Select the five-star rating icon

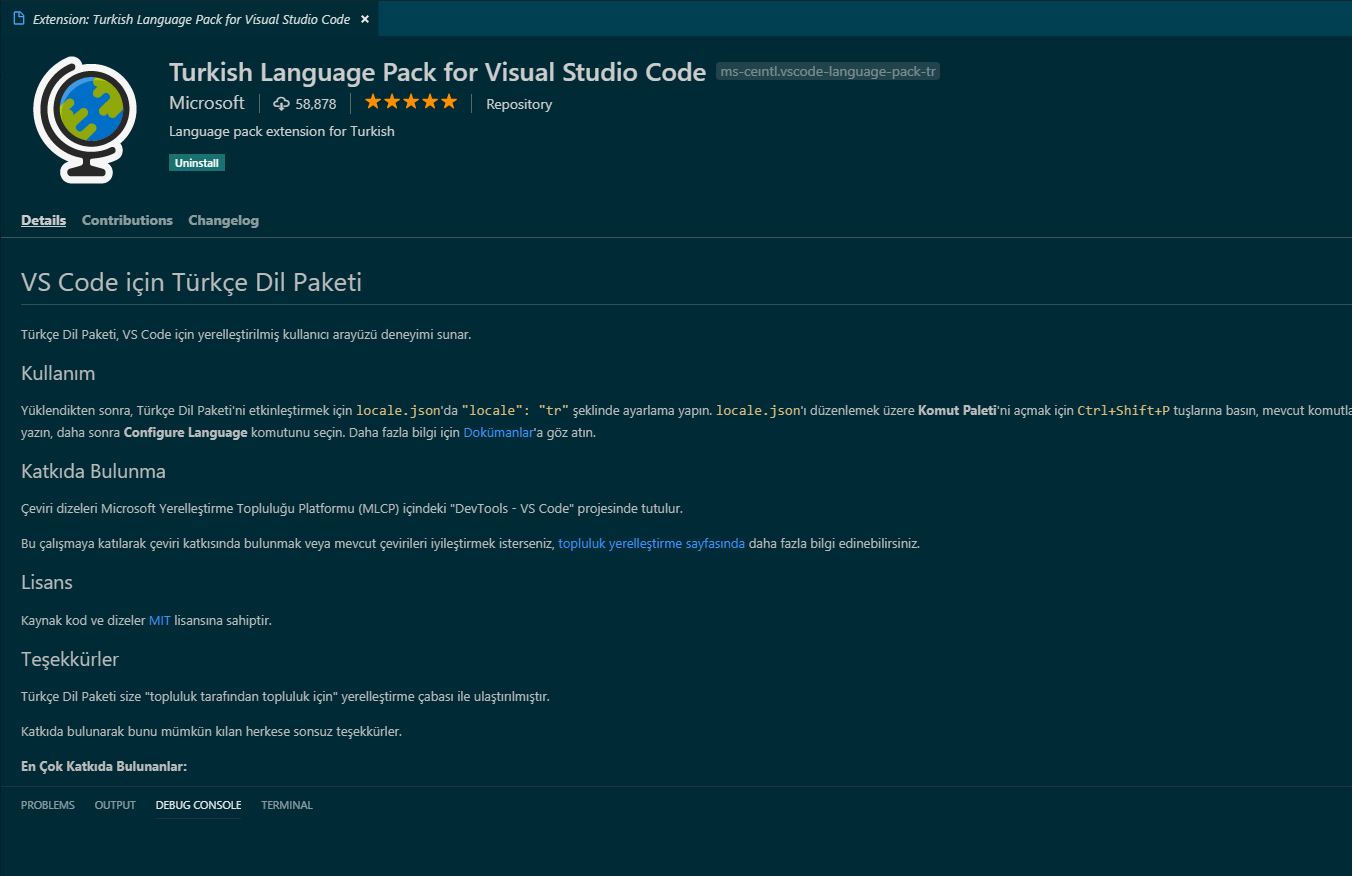(x=410, y=101)
